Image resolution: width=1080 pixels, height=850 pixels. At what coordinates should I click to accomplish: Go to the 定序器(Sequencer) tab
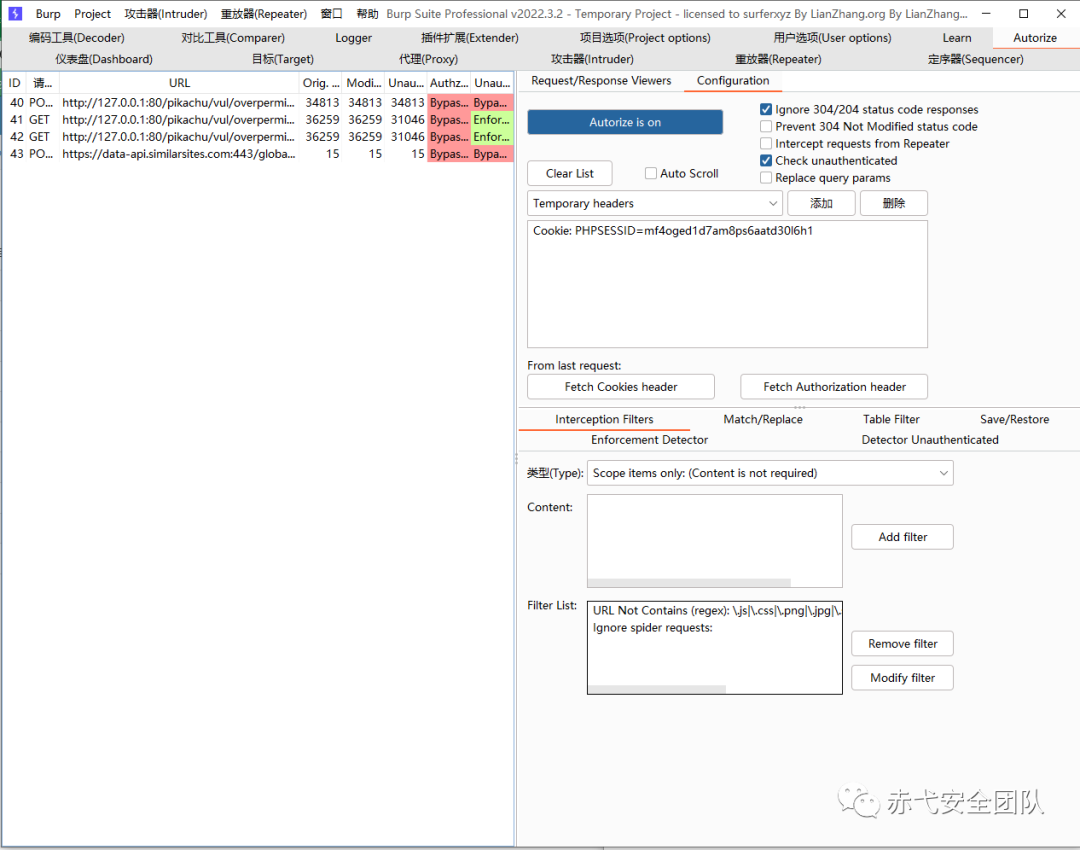tap(975, 59)
